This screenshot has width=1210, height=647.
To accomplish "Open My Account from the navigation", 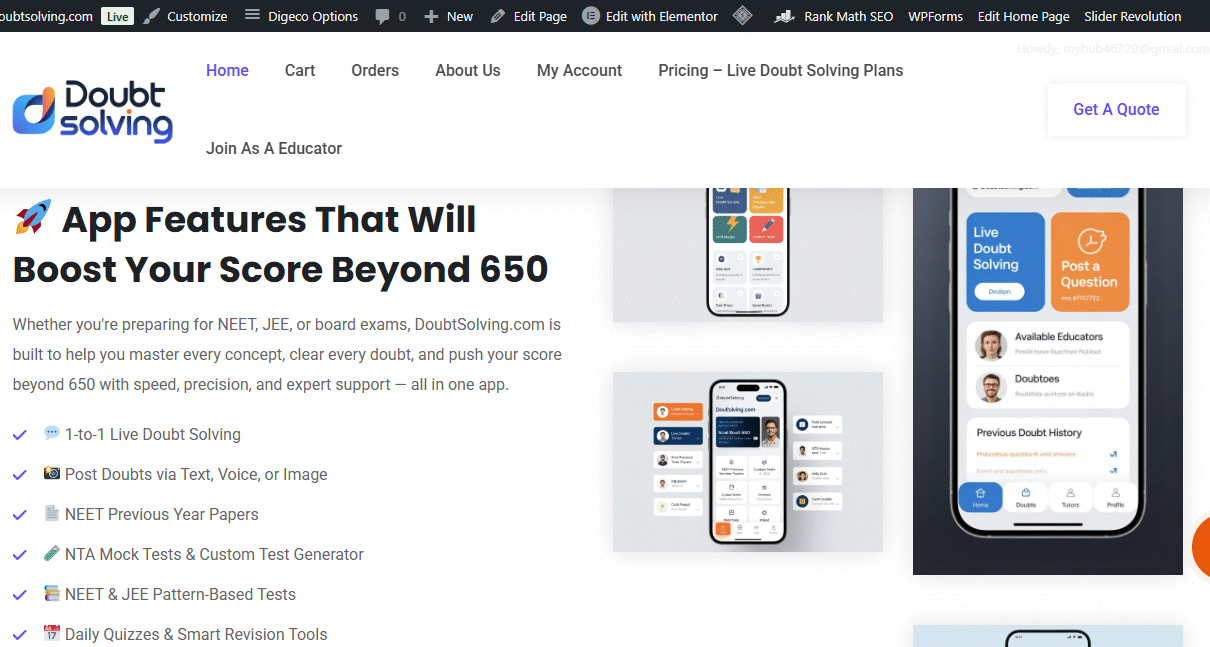I will pyautogui.click(x=579, y=70).
